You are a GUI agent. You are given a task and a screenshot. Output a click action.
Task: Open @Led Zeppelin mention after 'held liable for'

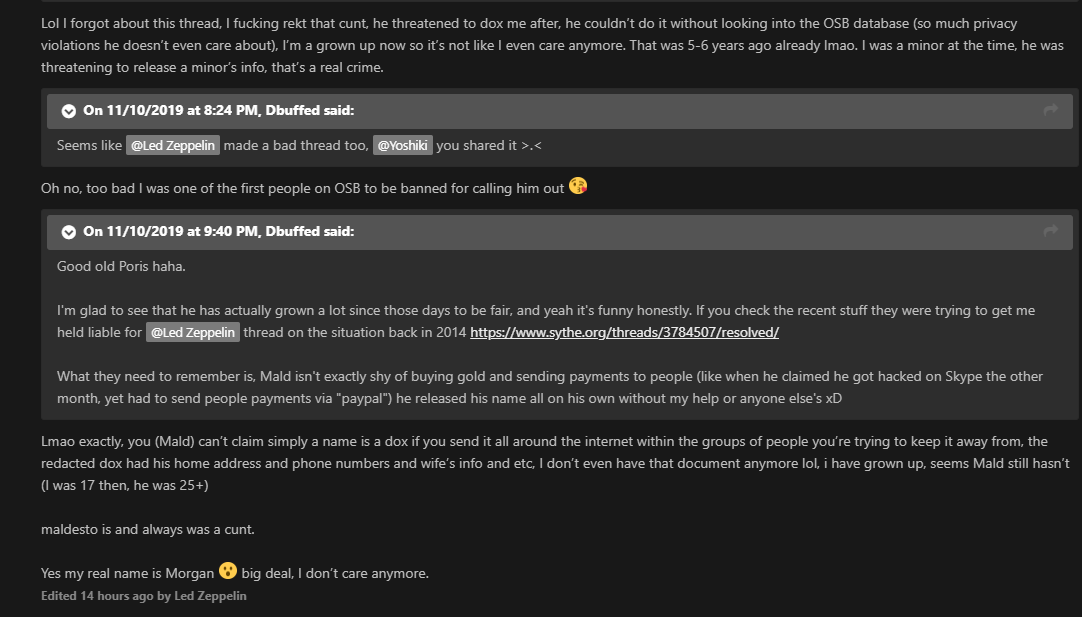coord(193,332)
